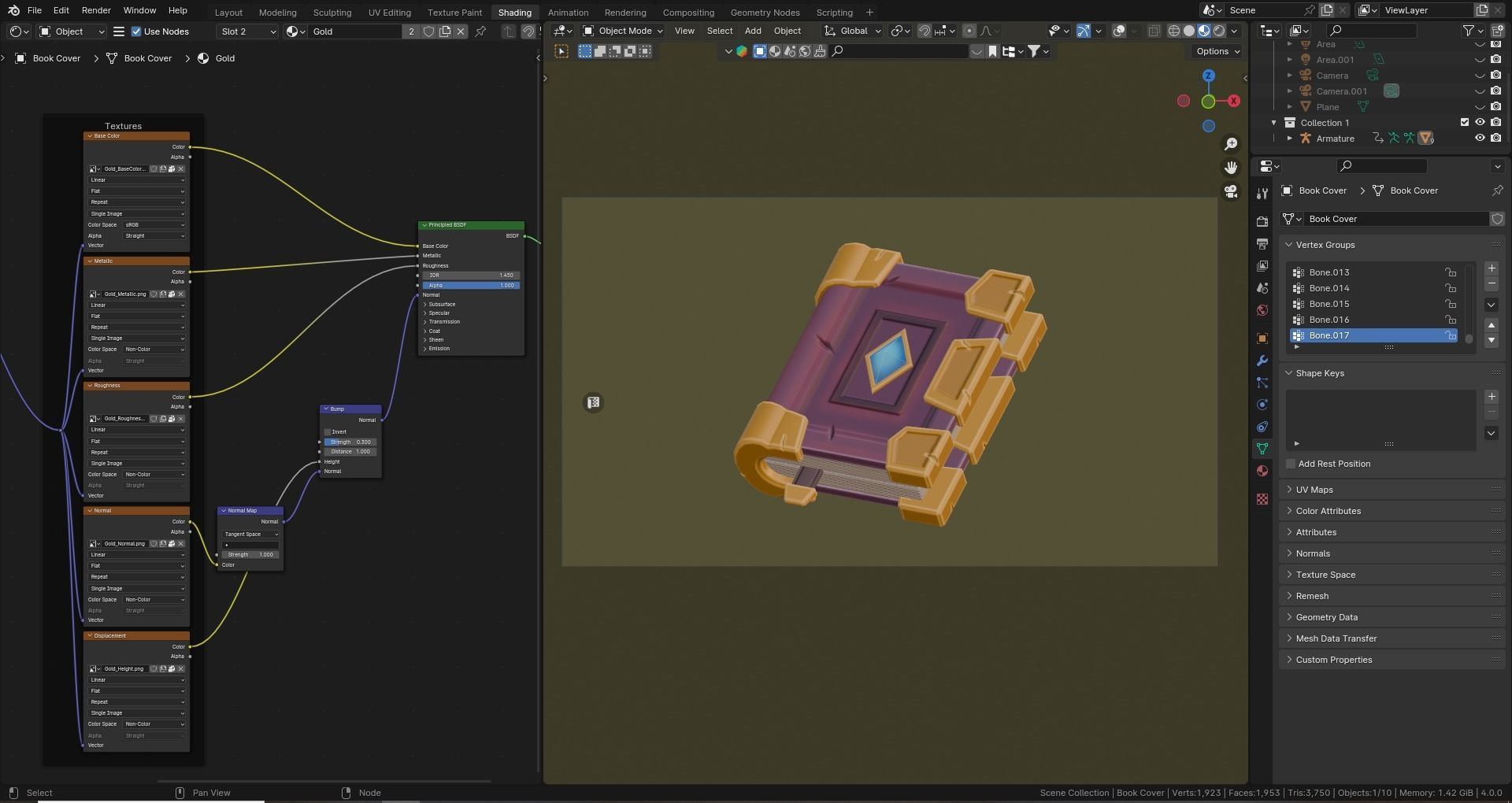Open Tangent Space dropdown on Normal Map
The height and width of the screenshot is (803, 1512).
[250, 535]
